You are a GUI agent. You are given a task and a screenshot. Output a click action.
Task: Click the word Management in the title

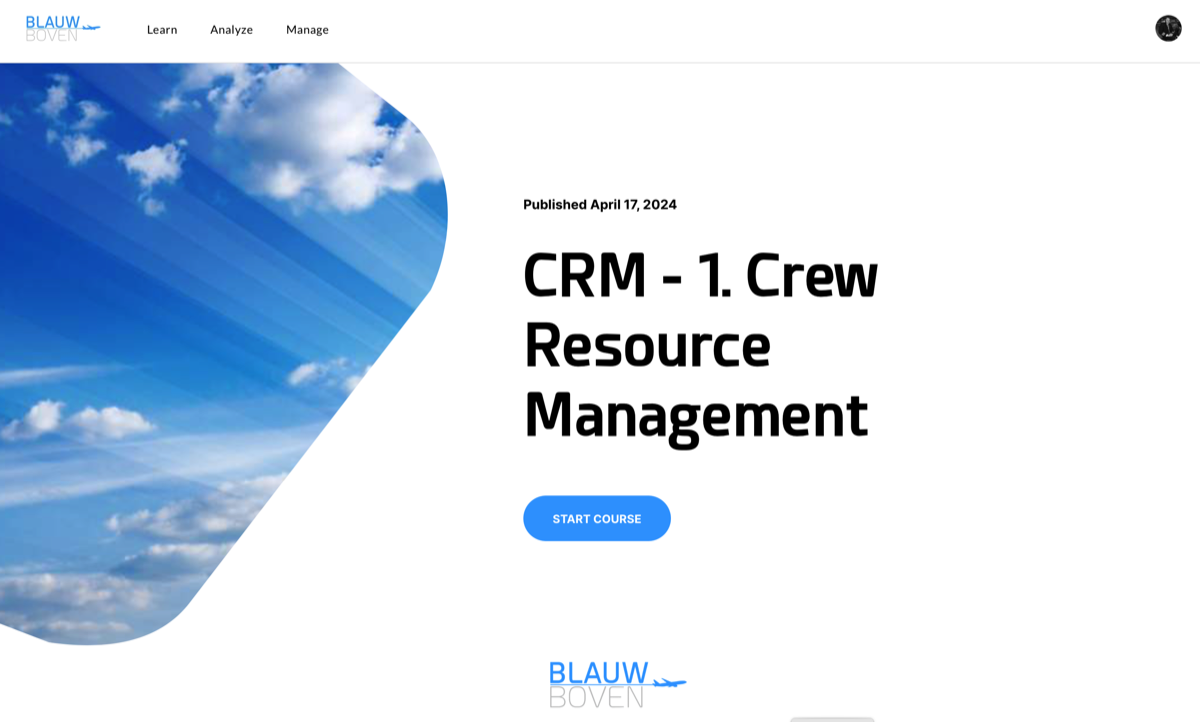tap(696, 415)
